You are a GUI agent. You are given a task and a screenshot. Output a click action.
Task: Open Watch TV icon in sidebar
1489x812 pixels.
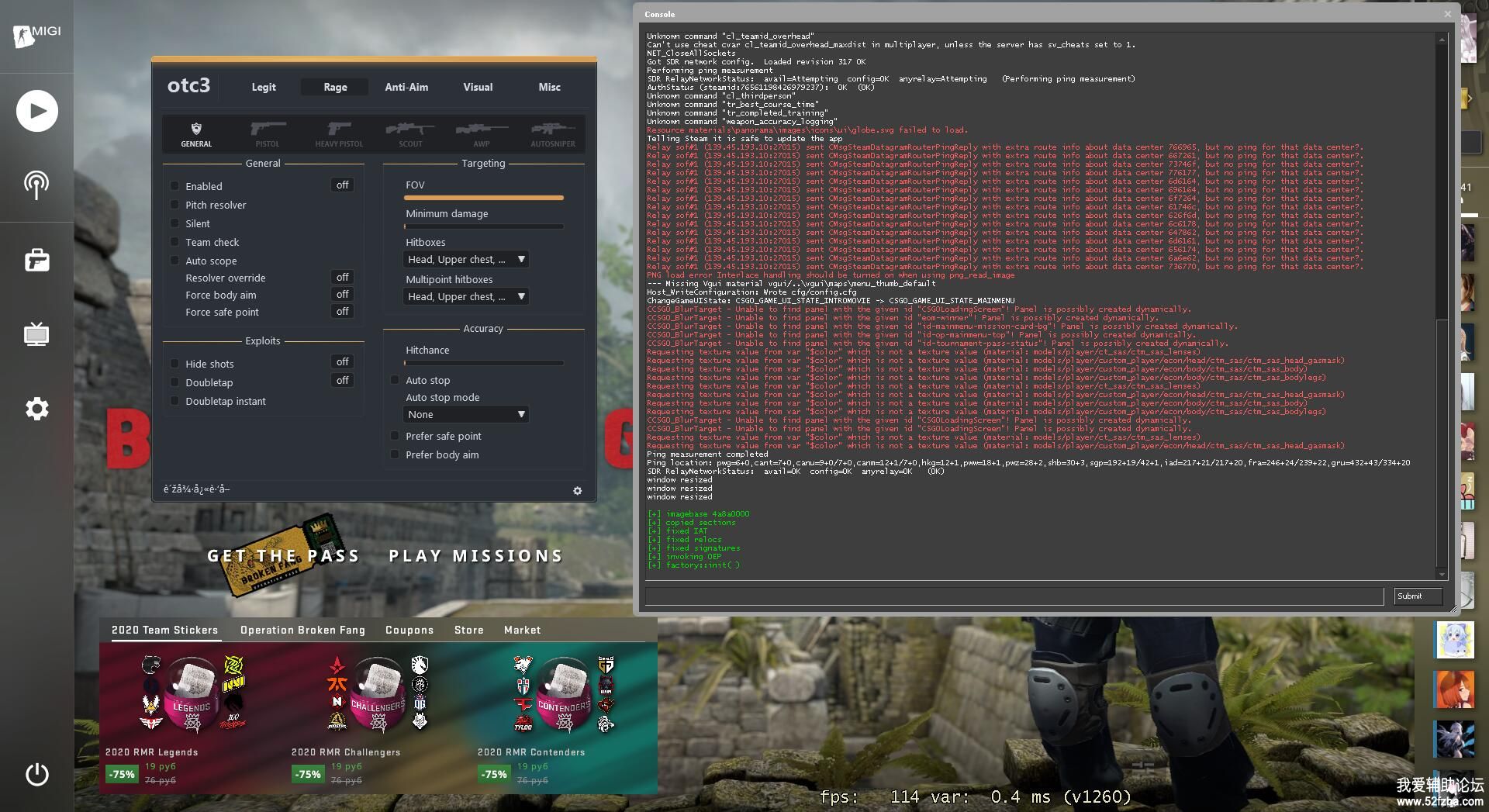pos(36,334)
